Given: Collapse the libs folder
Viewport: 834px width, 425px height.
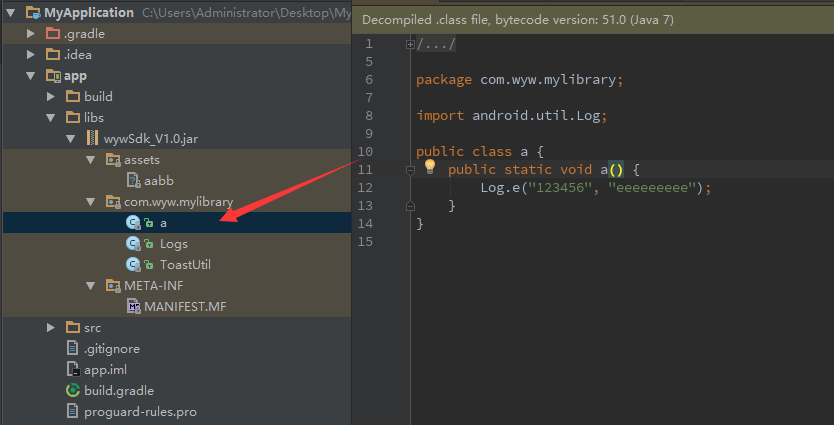Looking at the screenshot, I should (51, 118).
